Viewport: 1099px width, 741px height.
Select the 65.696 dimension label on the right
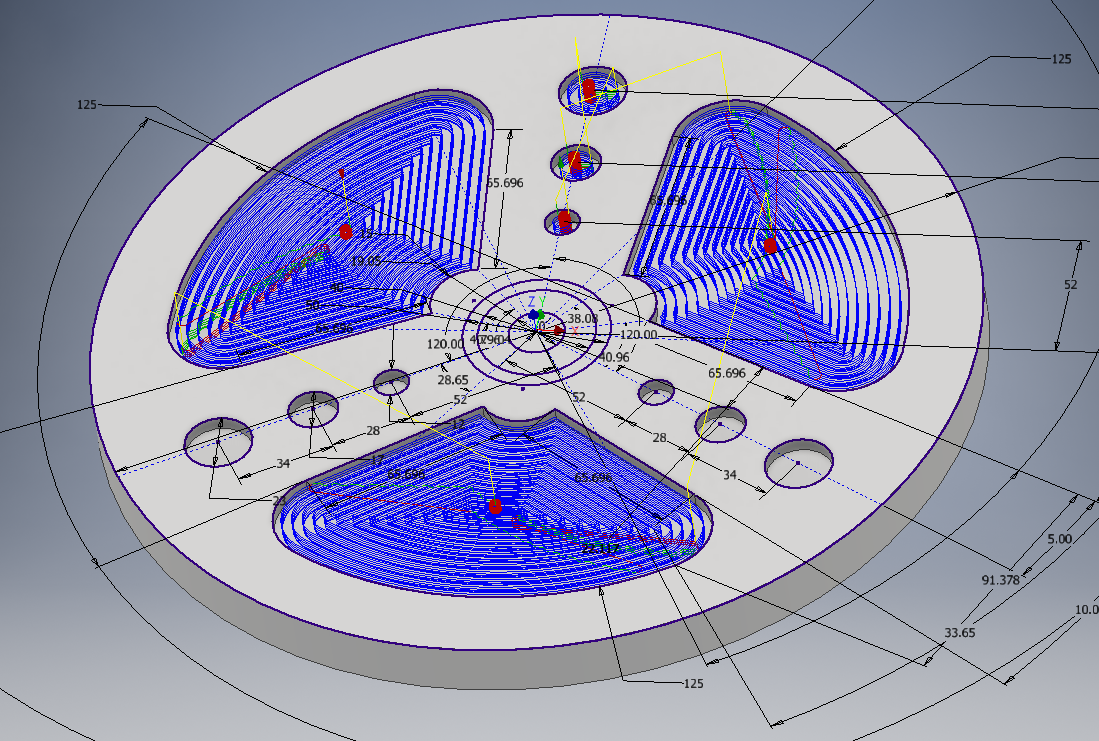coord(728,374)
